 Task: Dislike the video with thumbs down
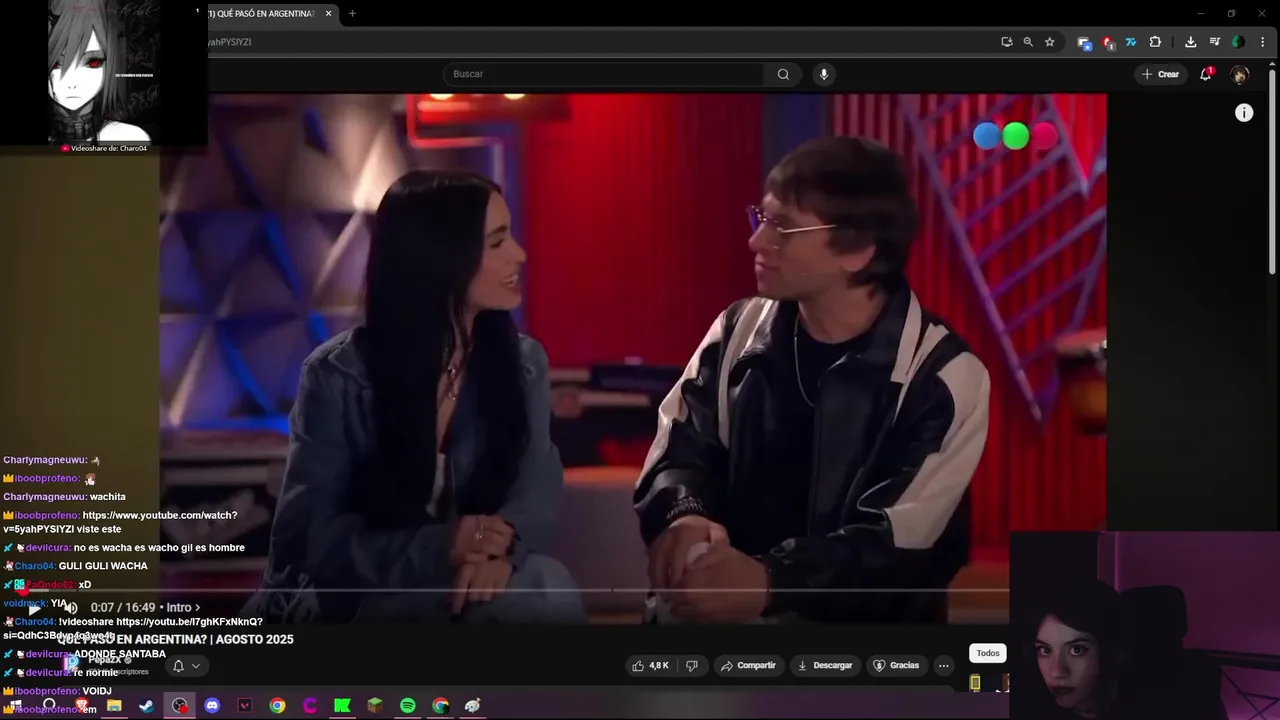(691, 665)
